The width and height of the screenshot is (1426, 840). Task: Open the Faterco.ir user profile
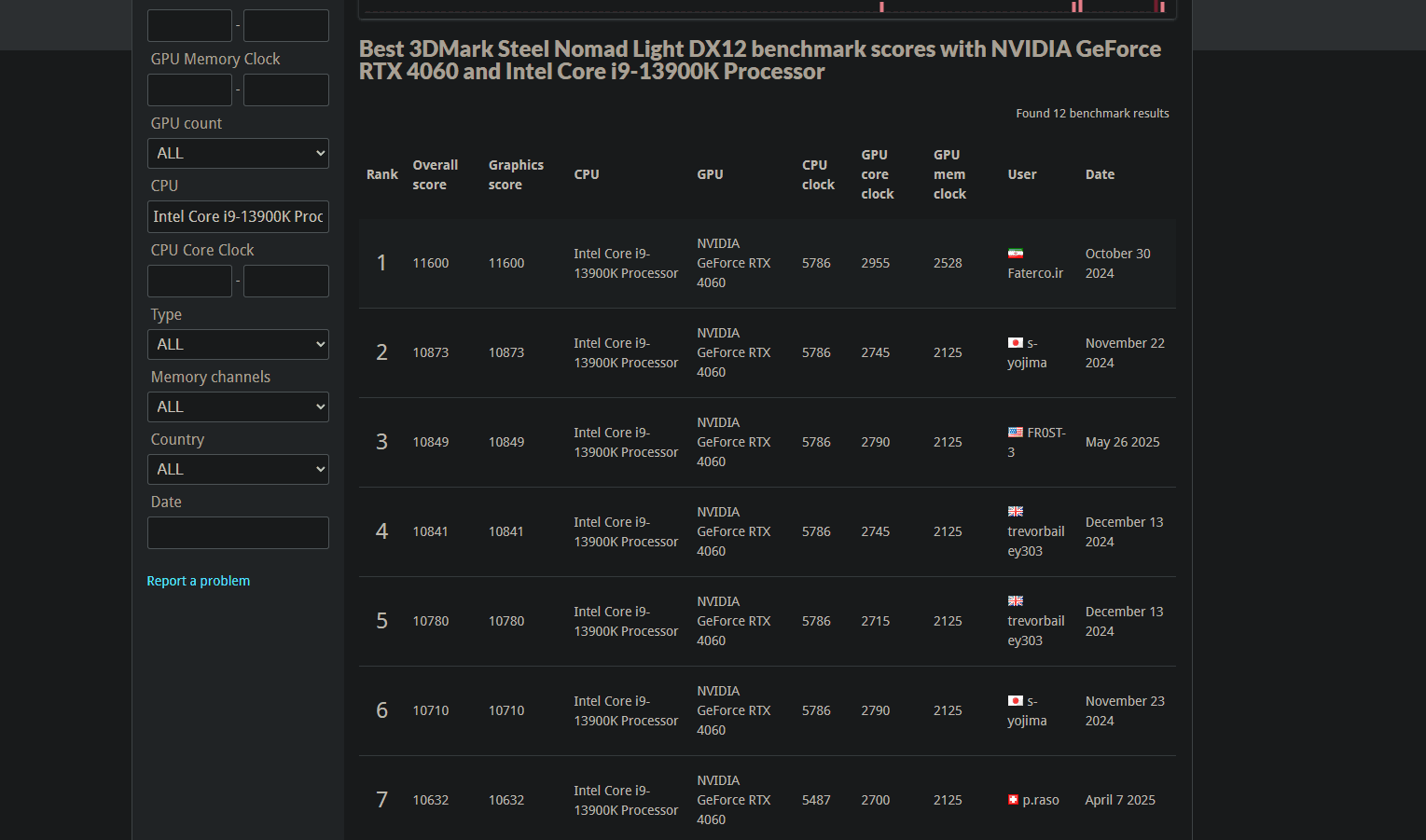[x=1035, y=273]
